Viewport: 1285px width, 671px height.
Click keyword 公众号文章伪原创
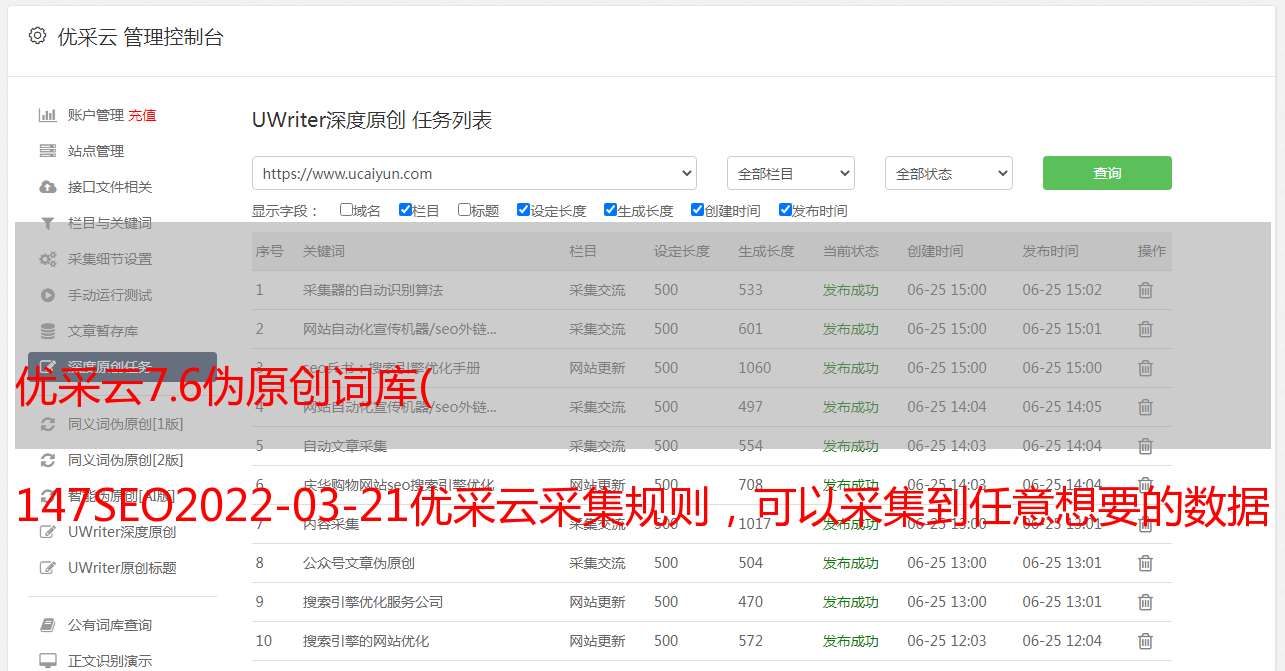pyautogui.click(x=359, y=563)
